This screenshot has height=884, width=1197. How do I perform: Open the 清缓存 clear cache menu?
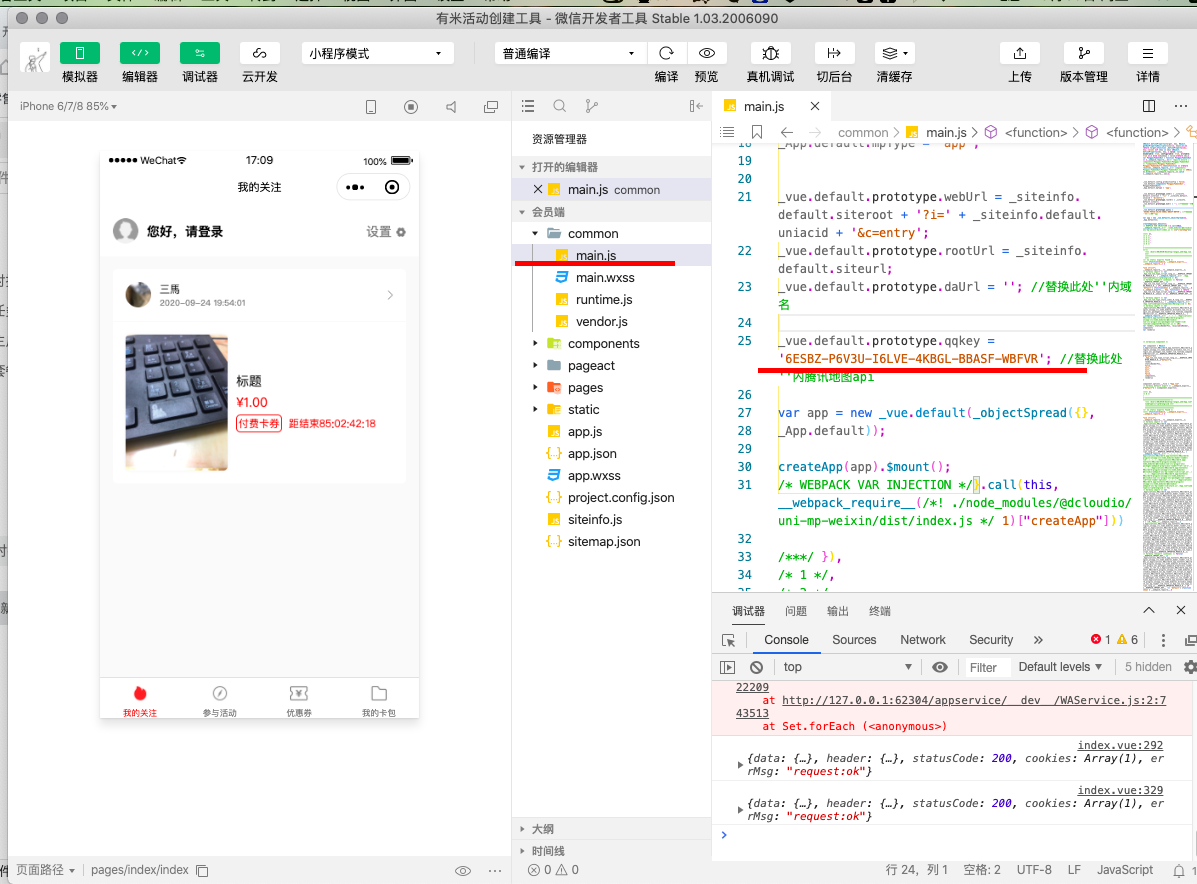pyautogui.click(x=895, y=53)
